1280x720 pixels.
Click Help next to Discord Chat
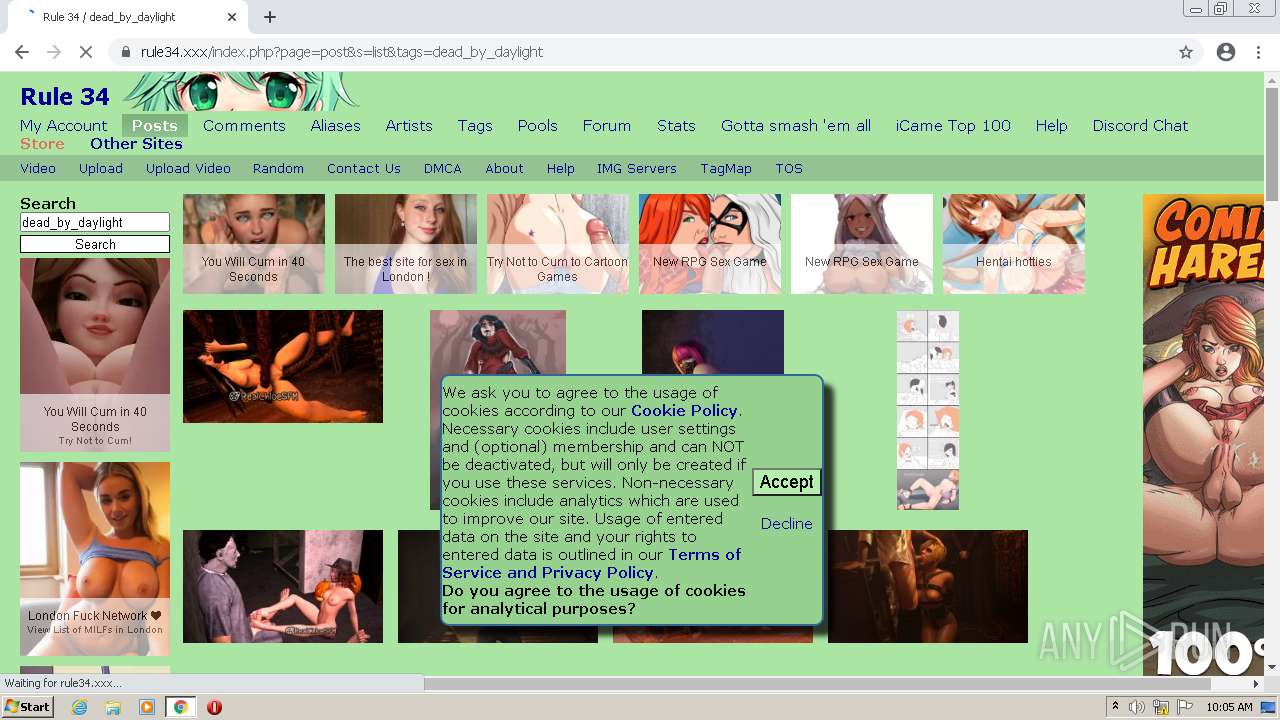pos(1051,126)
